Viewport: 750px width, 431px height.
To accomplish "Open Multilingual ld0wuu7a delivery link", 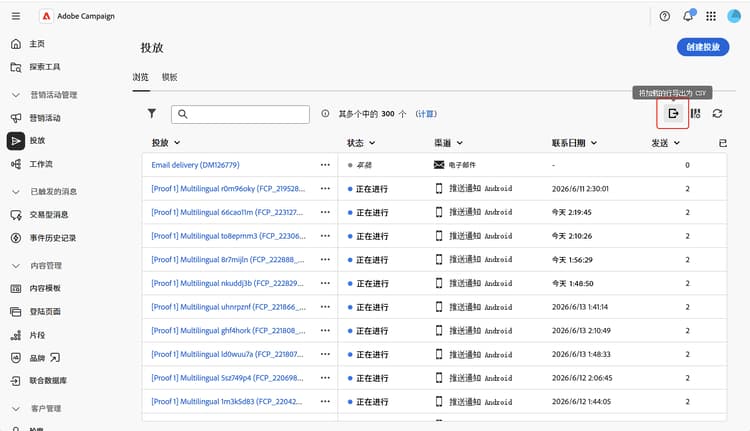I will pos(227,354).
